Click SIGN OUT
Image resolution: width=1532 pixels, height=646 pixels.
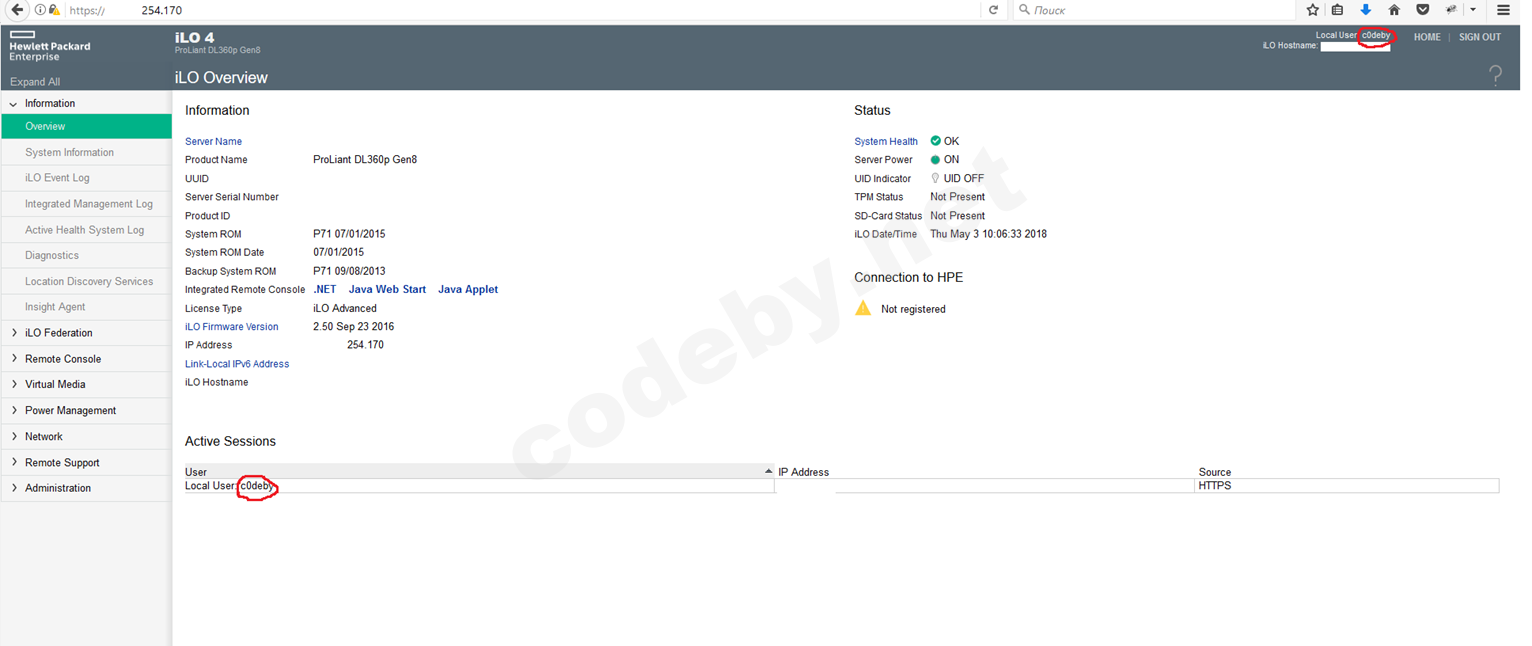(x=1480, y=37)
